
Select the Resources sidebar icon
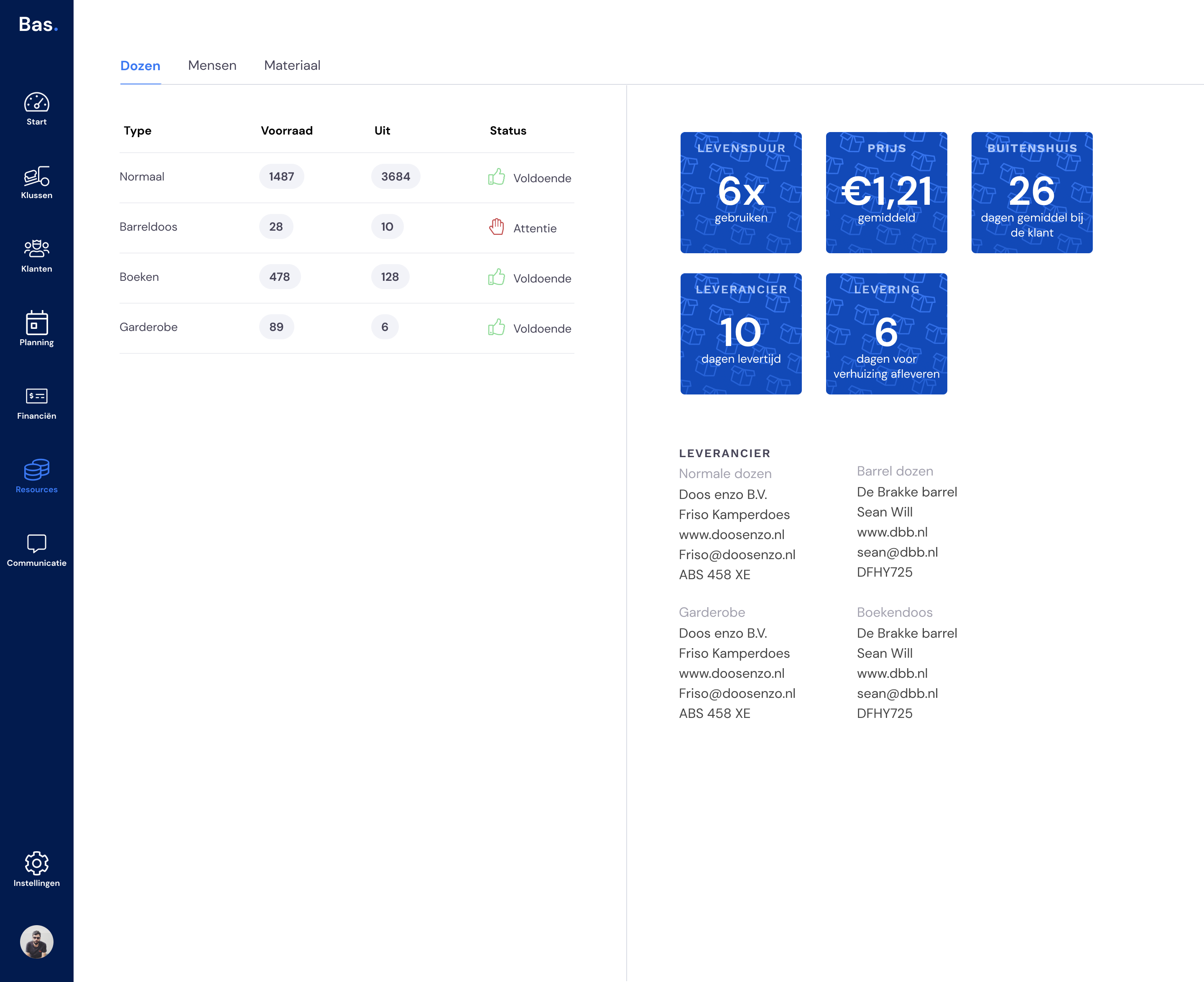pyautogui.click(x=36, y=470)
